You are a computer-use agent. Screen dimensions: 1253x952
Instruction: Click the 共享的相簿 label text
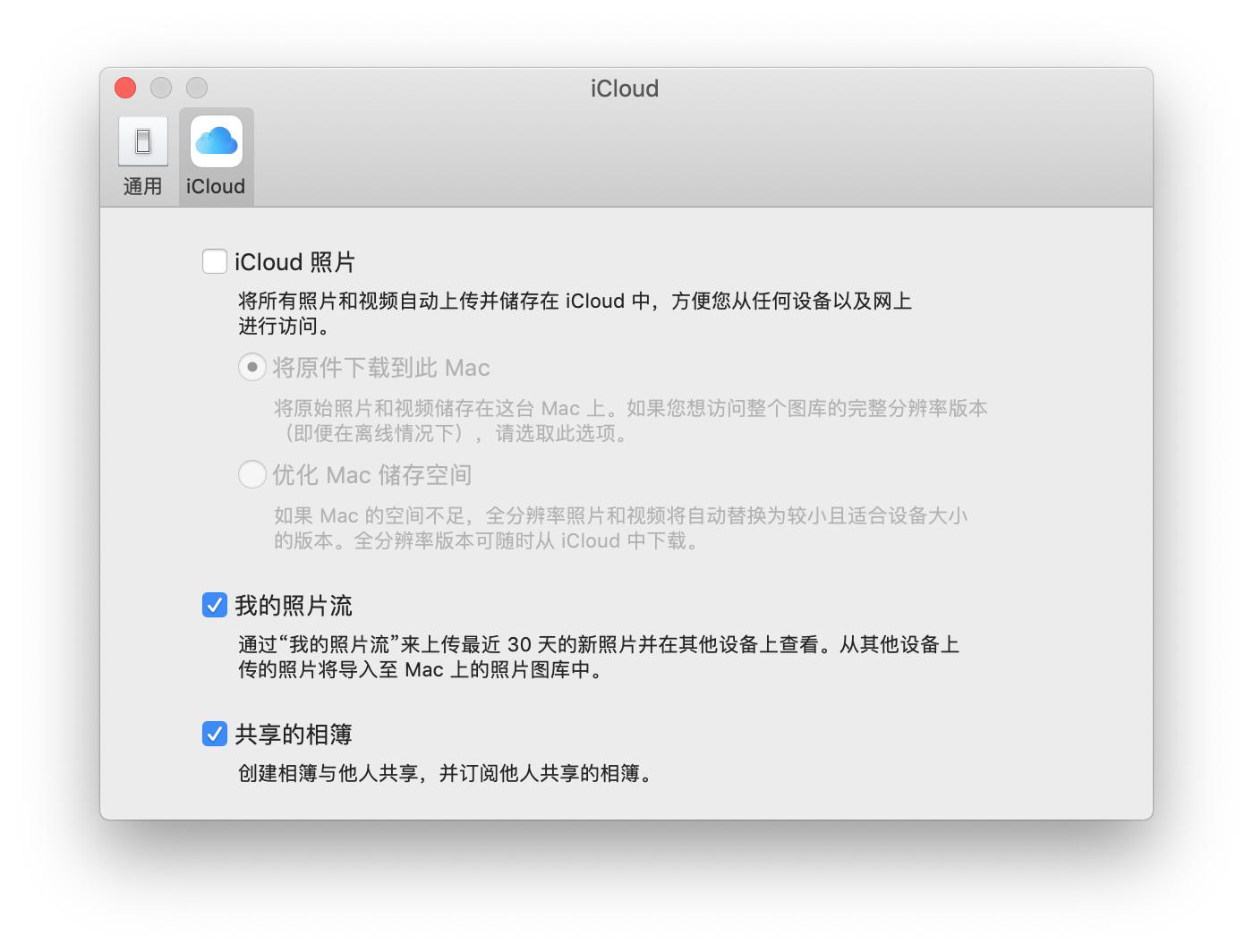[x=294, y=735]
